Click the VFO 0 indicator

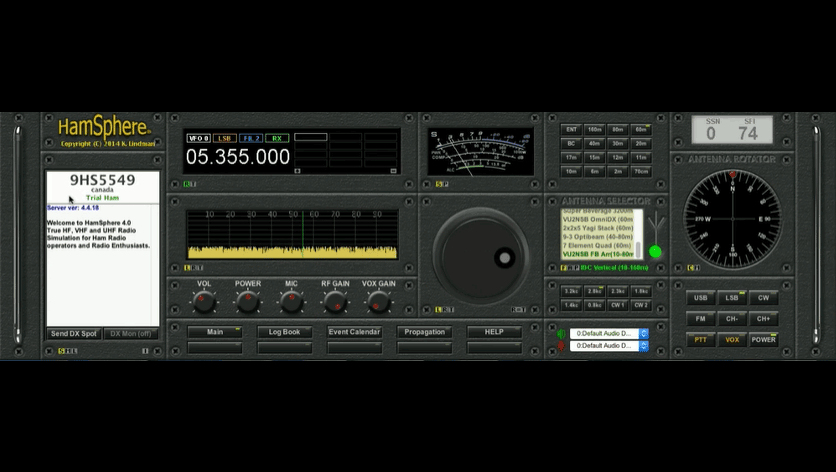point(198,138)
